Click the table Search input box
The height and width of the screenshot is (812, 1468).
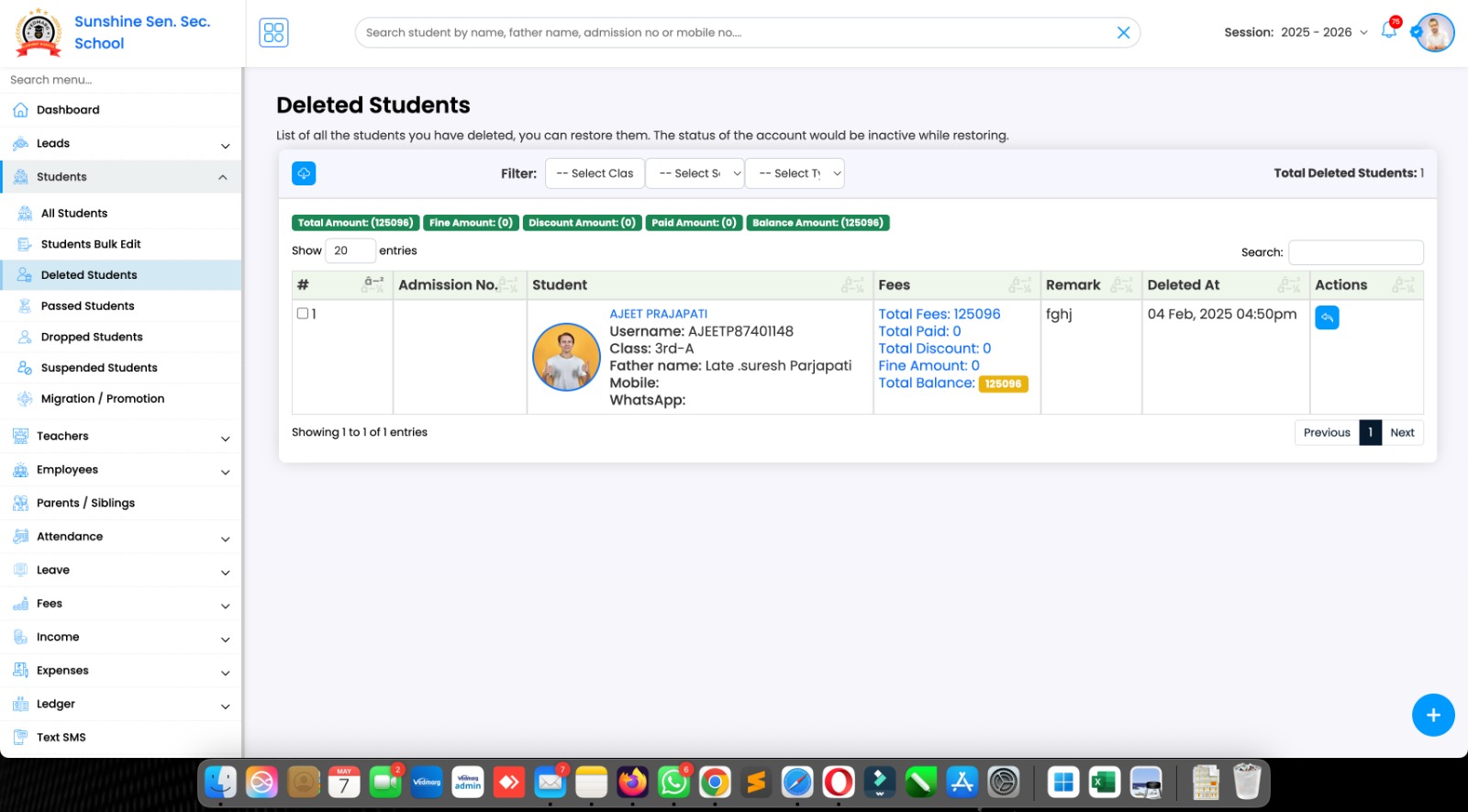[1355, 252]
